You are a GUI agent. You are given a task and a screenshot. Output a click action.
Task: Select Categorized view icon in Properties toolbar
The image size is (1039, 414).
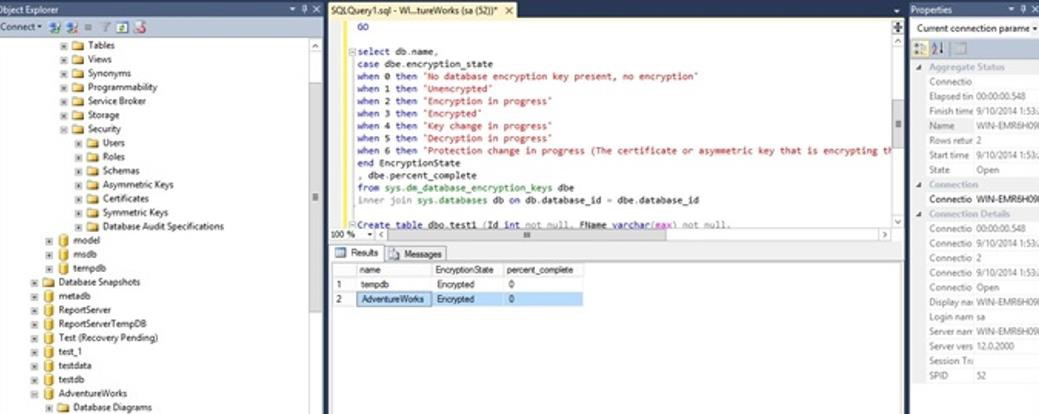(x=920, y=48)
